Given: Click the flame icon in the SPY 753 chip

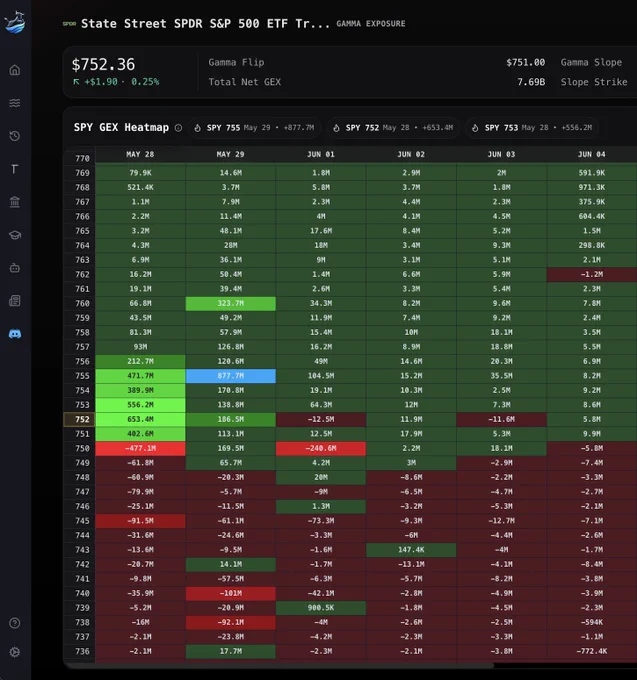Looking at the screenshot, I should pyautogui.click(x=475, y=128).
